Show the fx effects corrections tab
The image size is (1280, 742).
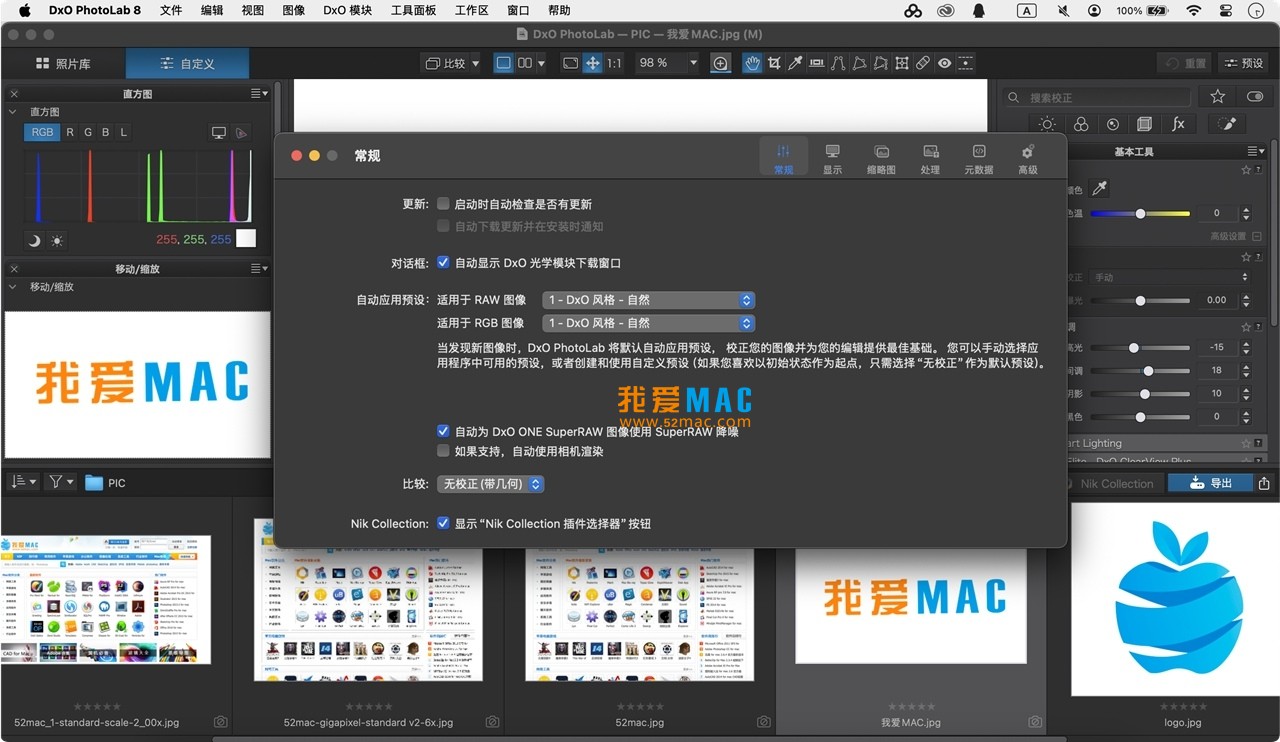point(1178,124)
